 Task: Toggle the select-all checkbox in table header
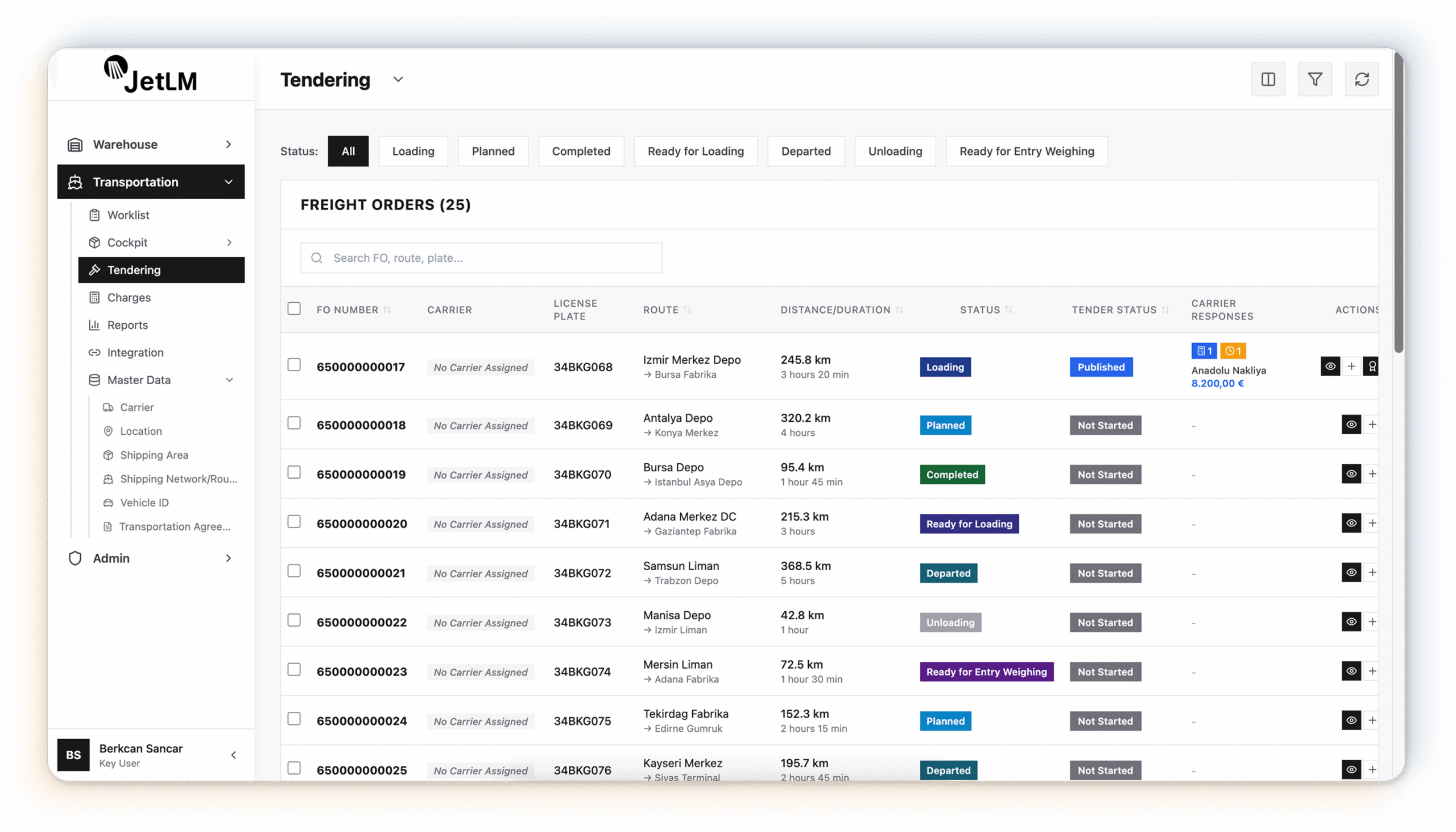pyautogui.click(x=294, y=308)
